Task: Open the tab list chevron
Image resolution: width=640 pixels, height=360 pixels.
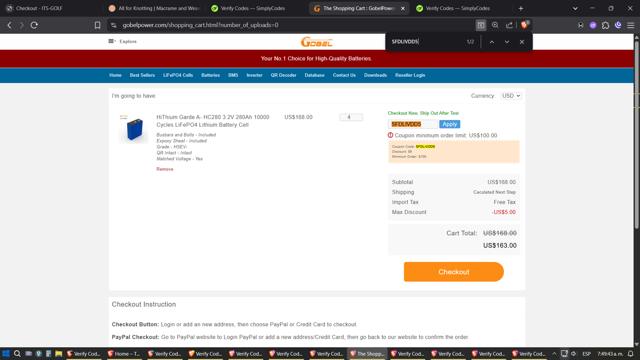Action: pos(575,8)
